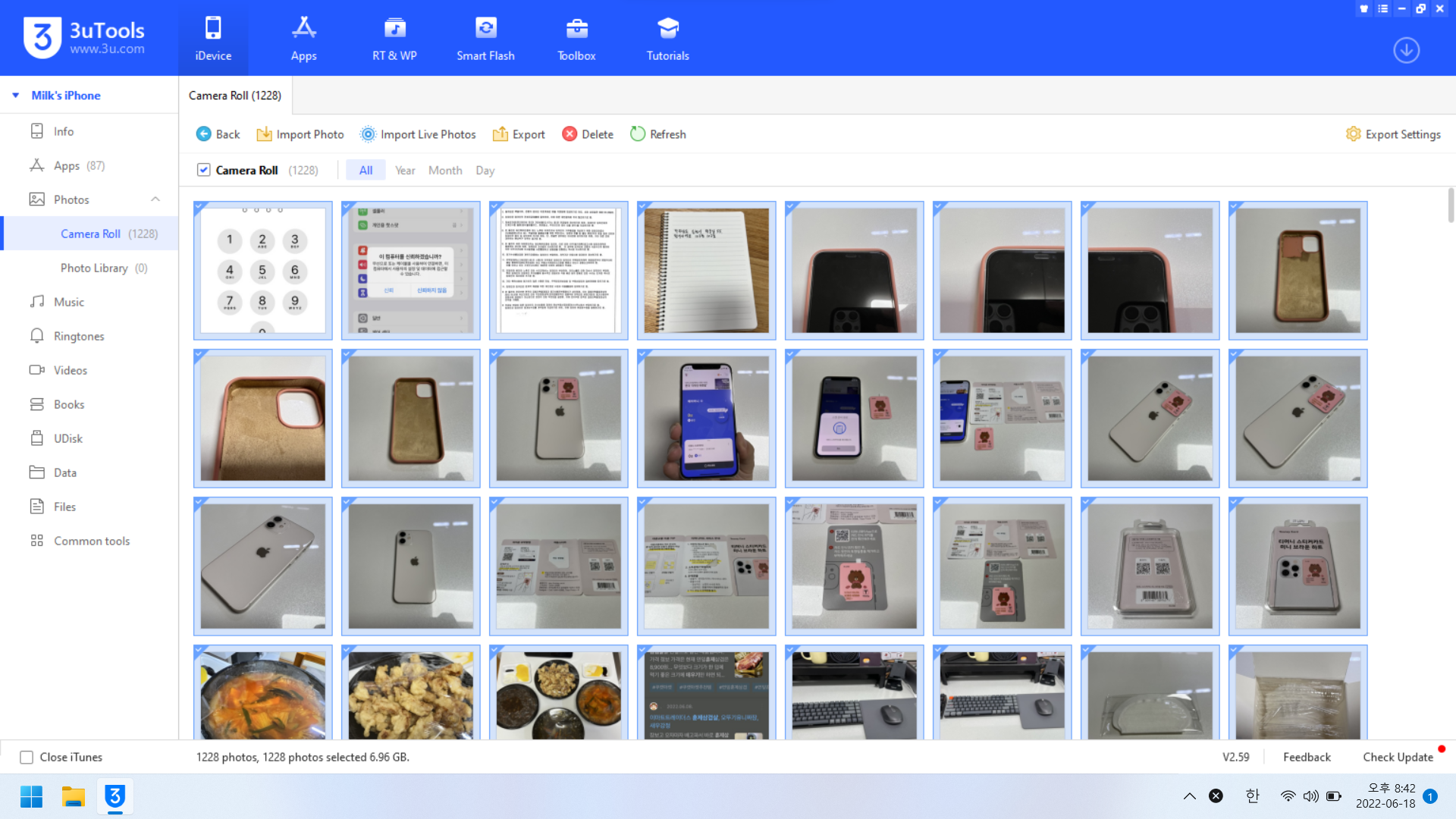Open Export Settings gear
1456x819 pixels.
(x=1353, y=134)
